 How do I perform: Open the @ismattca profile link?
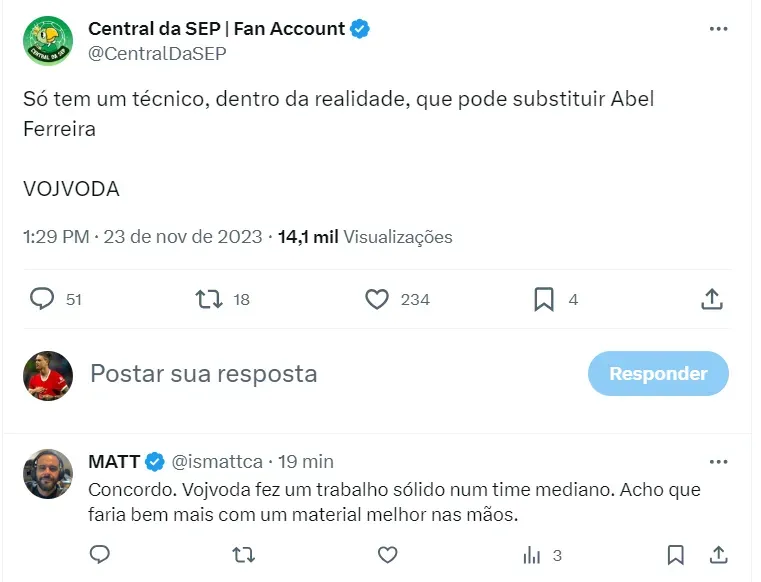(217, 461)
